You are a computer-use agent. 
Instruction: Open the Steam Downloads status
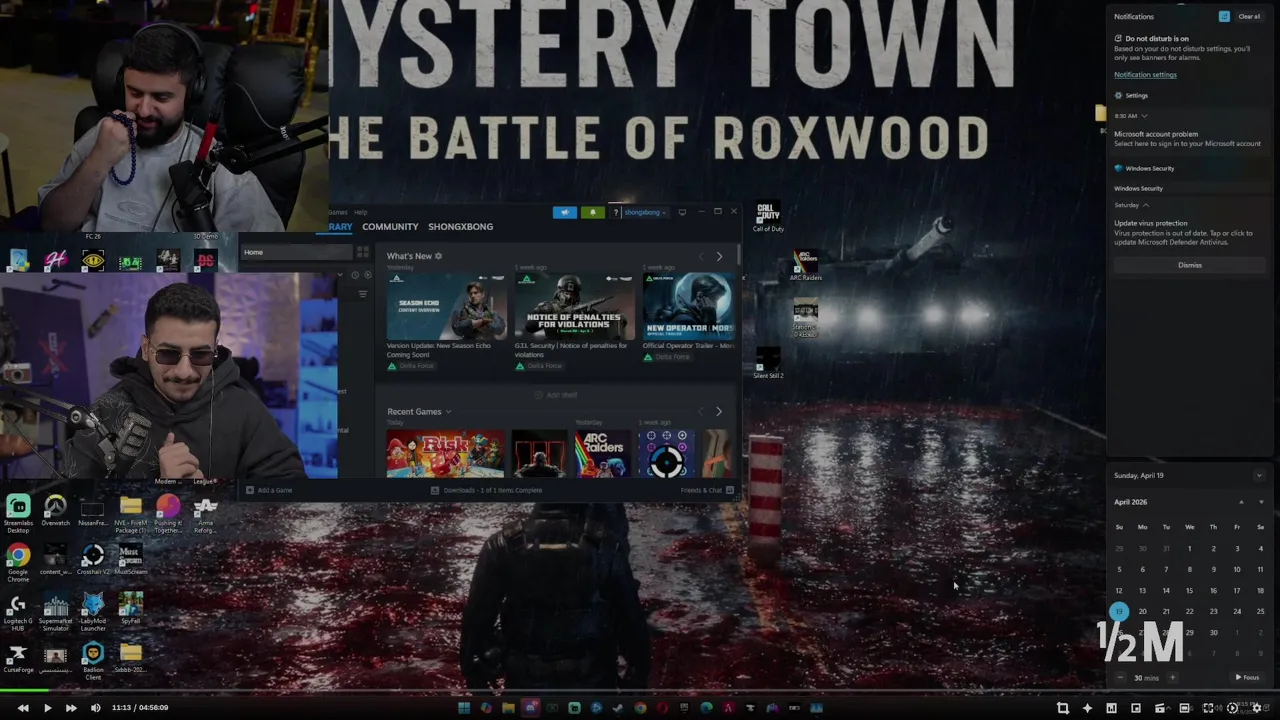(487, 490)
